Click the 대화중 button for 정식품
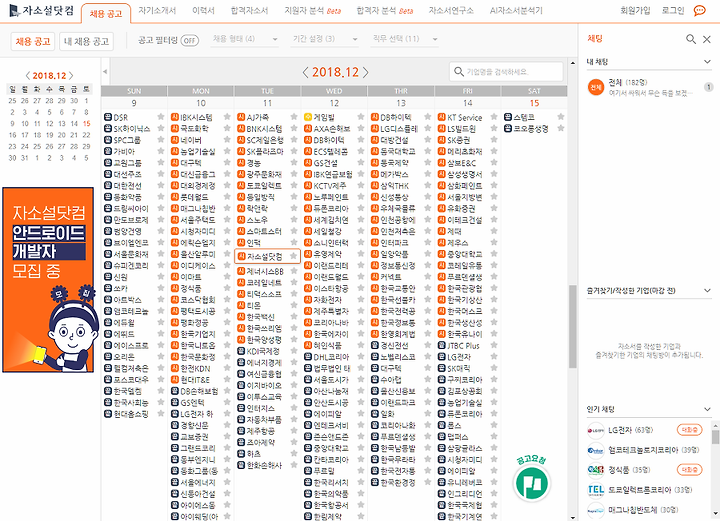The height and width of the screenshot is (521, 720). (x=690, y=470)
